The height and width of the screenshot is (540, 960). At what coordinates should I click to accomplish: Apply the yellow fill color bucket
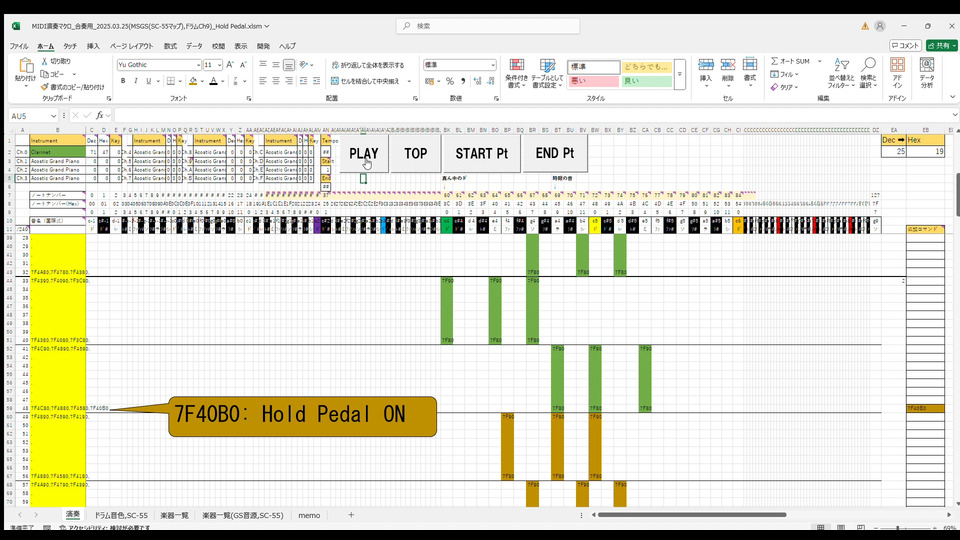[193, 81]
